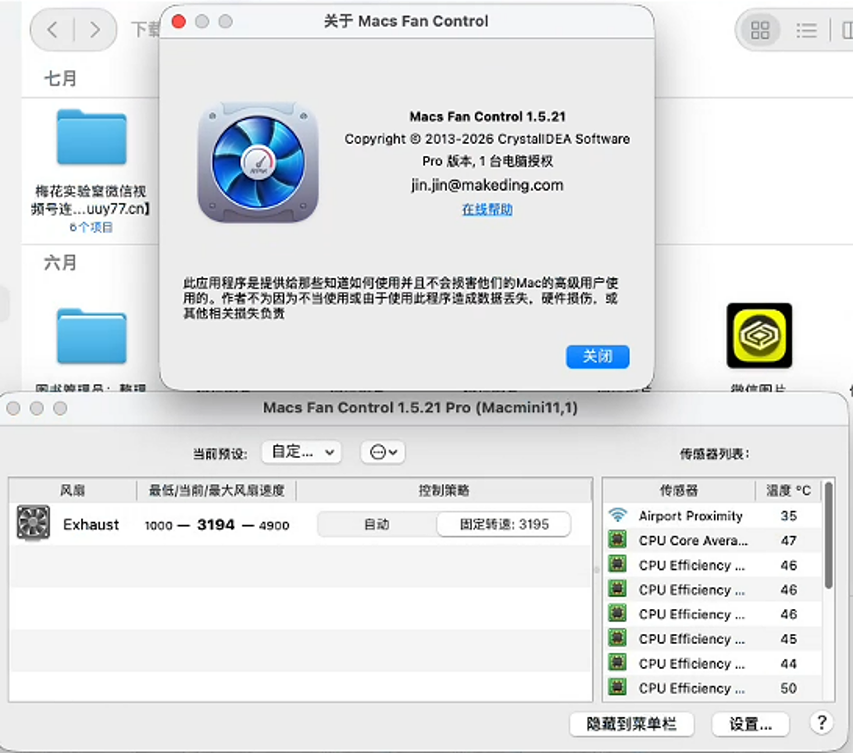Select 固定转速: 3195 for the Exhaust fan
Image resolution: width=853 pixels, height=753 pixels.
(x=504, y=524)
